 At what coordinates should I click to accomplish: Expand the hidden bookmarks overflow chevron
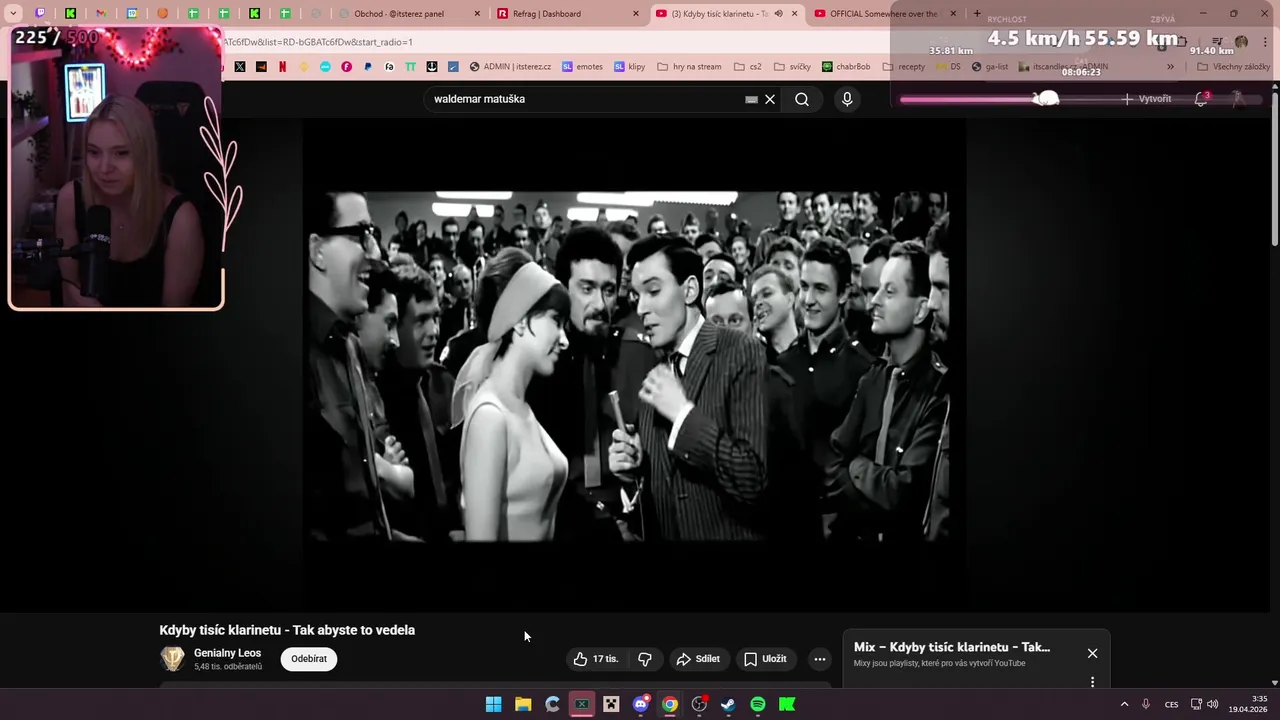coord(1170,67)
